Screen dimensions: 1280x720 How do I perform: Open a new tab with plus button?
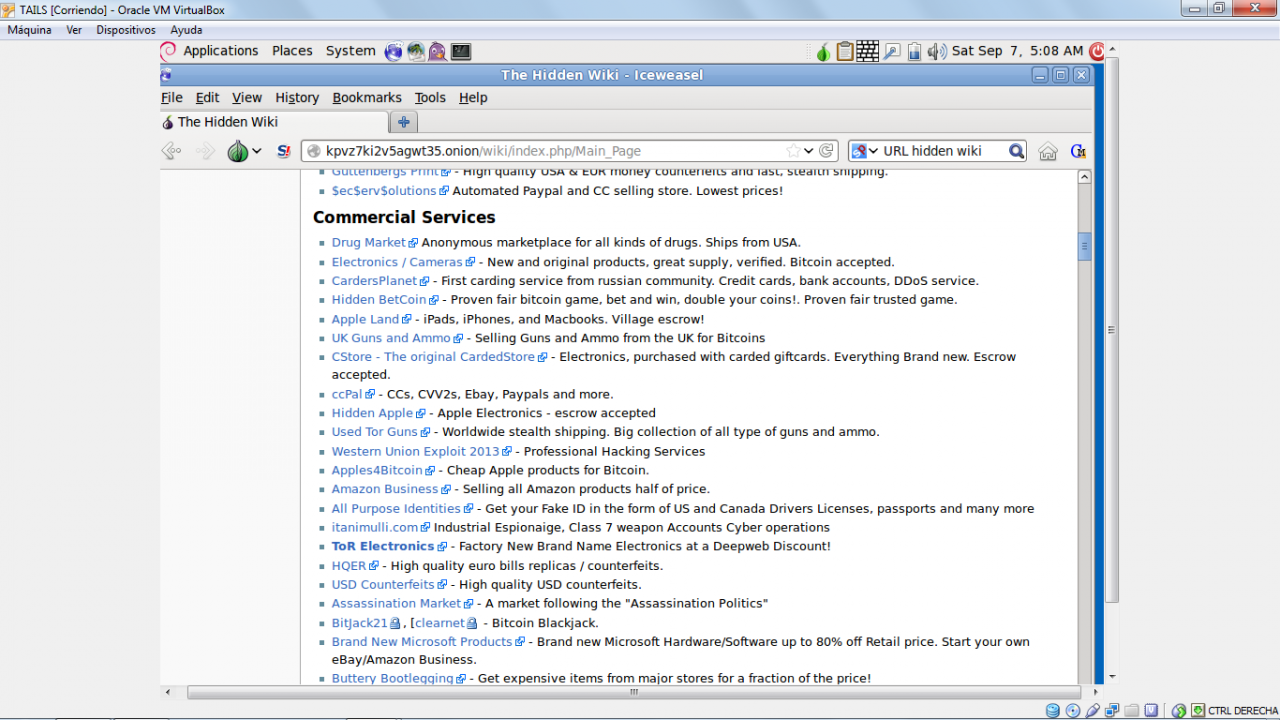404,122
